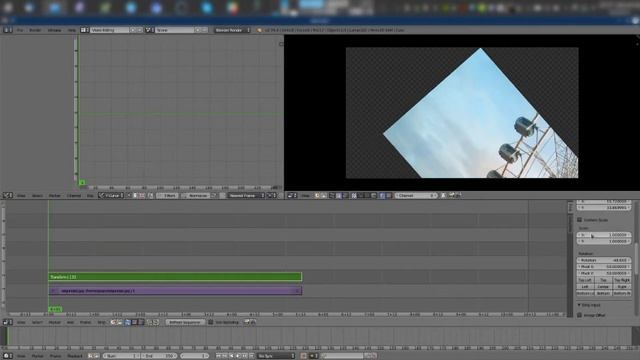Image resolution: width=640 pixels, height=360 pixels.
Task: Click the Pivot Y value field
Action: [x=604, y=273]
